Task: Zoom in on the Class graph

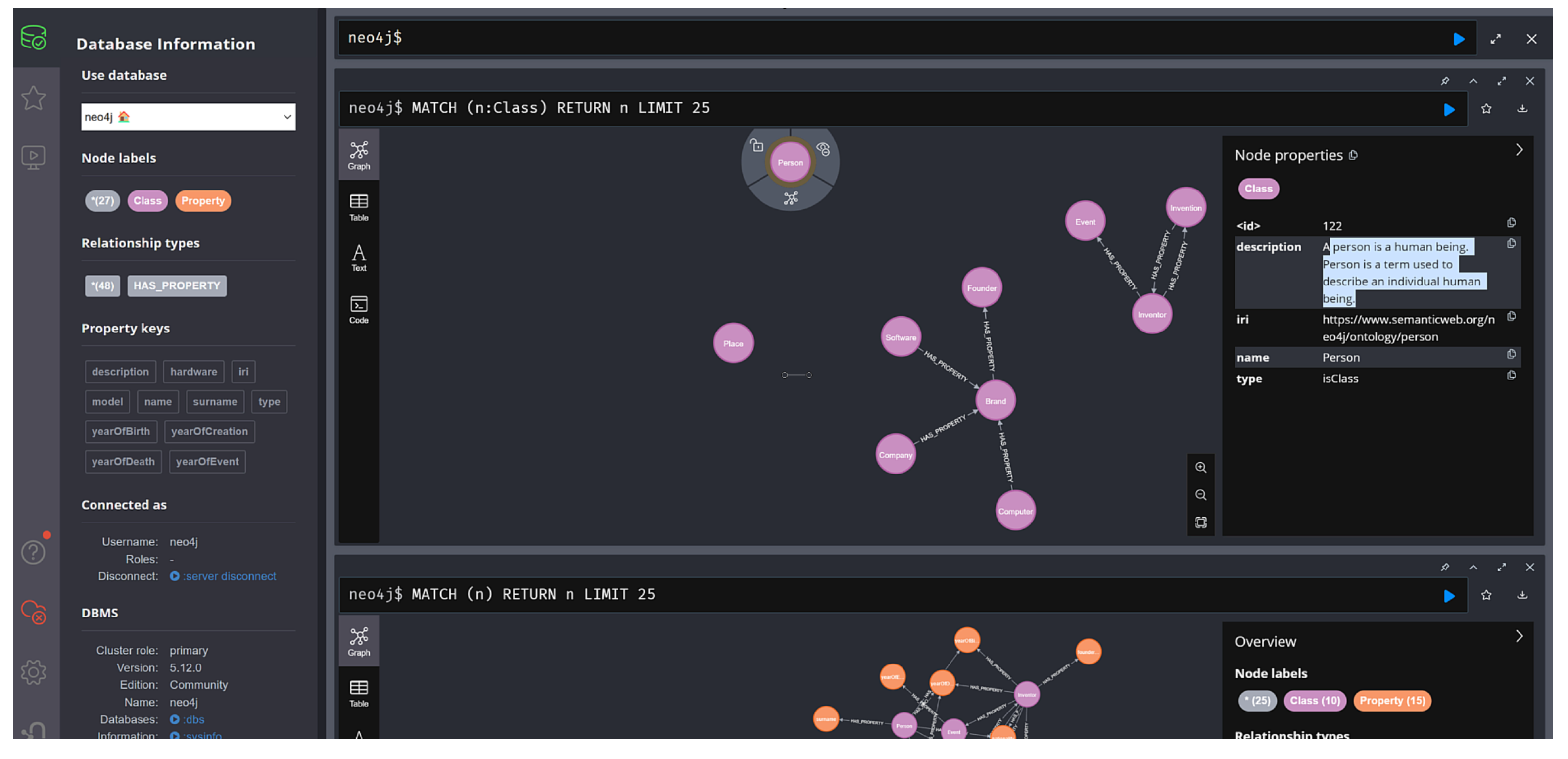Action: pyautogui.click(x=1200, y=468)
